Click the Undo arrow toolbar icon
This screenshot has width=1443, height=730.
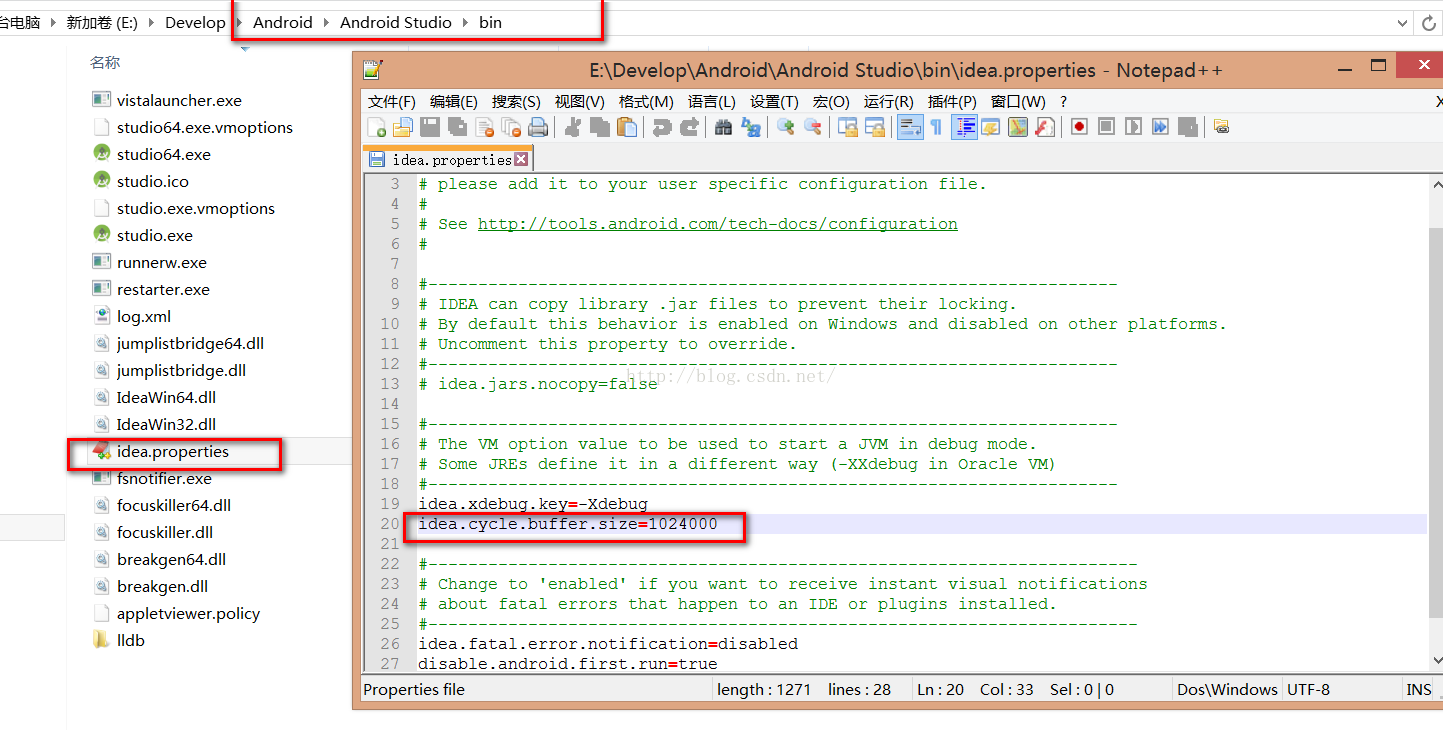click(x=661, y=127)
